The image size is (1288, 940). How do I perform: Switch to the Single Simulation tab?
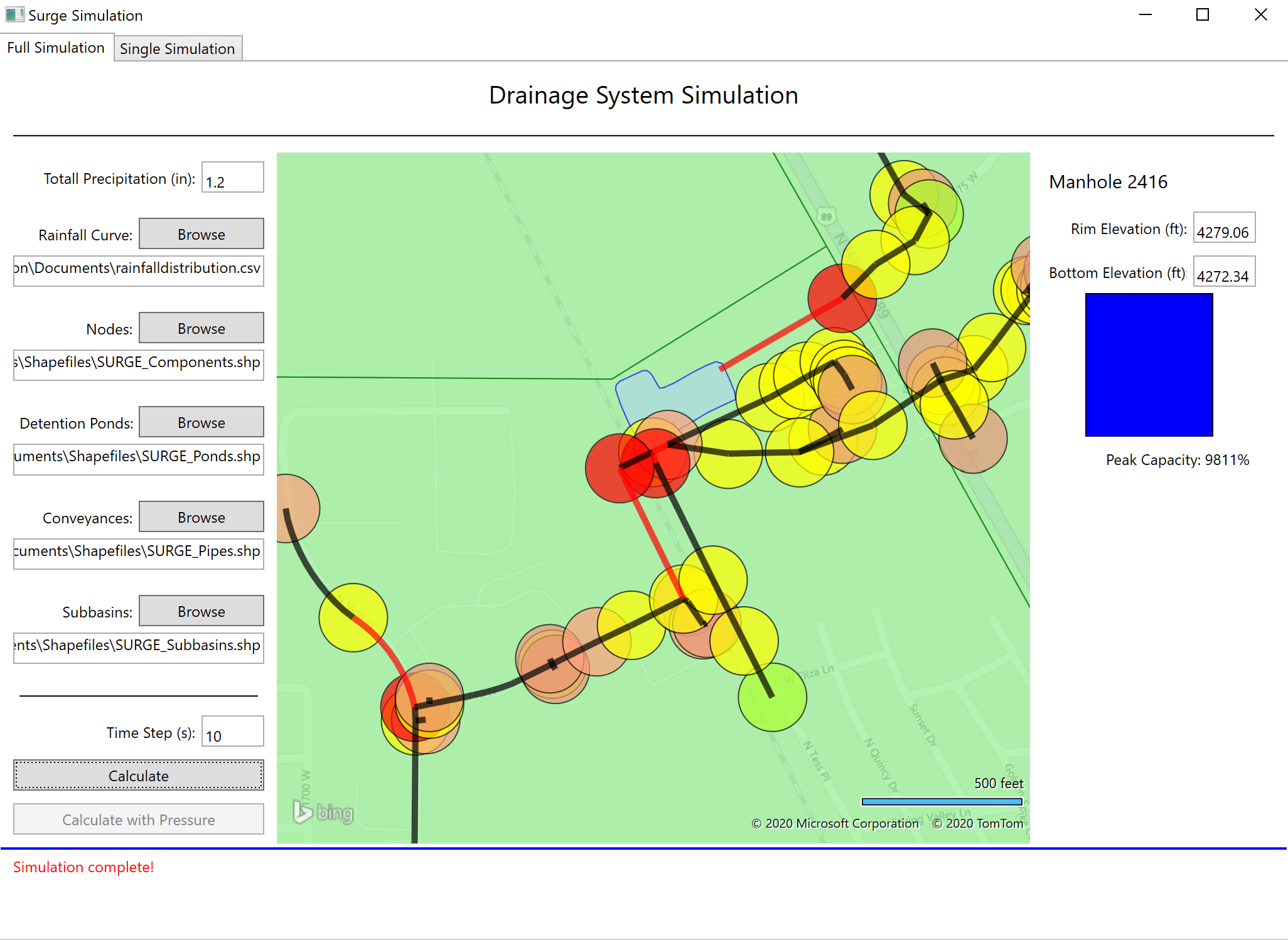(178, 48)
